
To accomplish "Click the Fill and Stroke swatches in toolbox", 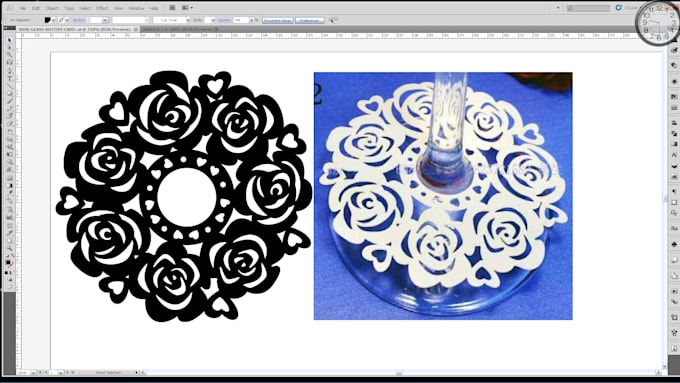I will (x=10, y=264).
